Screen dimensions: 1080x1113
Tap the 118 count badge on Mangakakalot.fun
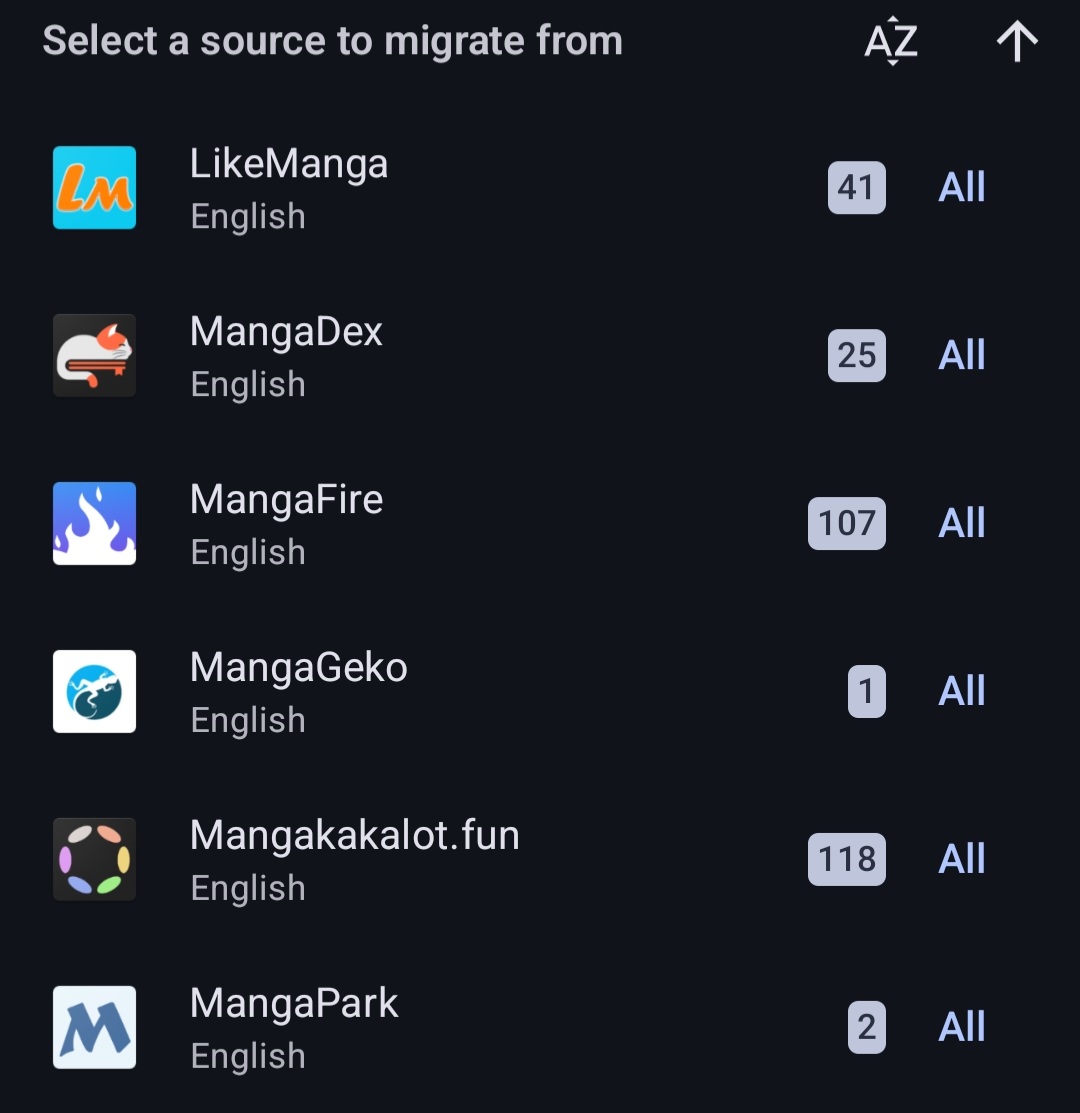[x=847, y=859]
